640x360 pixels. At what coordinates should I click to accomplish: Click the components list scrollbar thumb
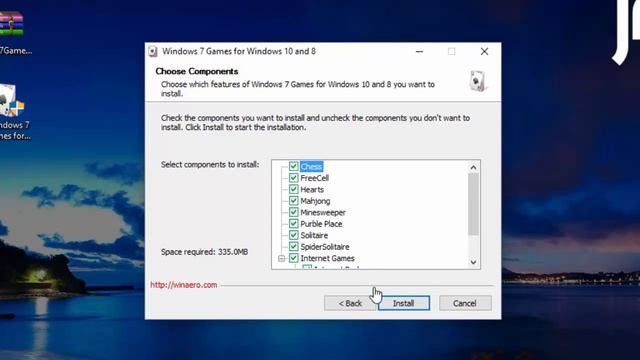click(473, 204)
